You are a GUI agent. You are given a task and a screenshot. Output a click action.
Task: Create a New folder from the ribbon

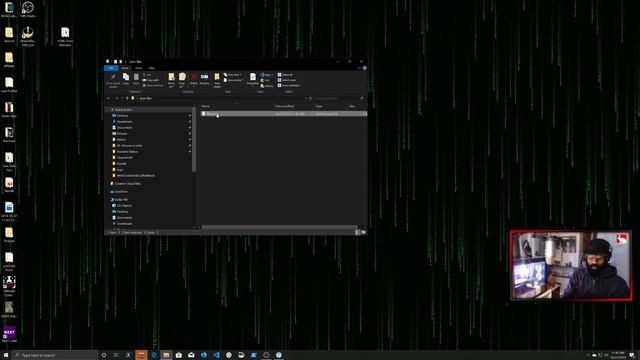(x=217, y=80)
